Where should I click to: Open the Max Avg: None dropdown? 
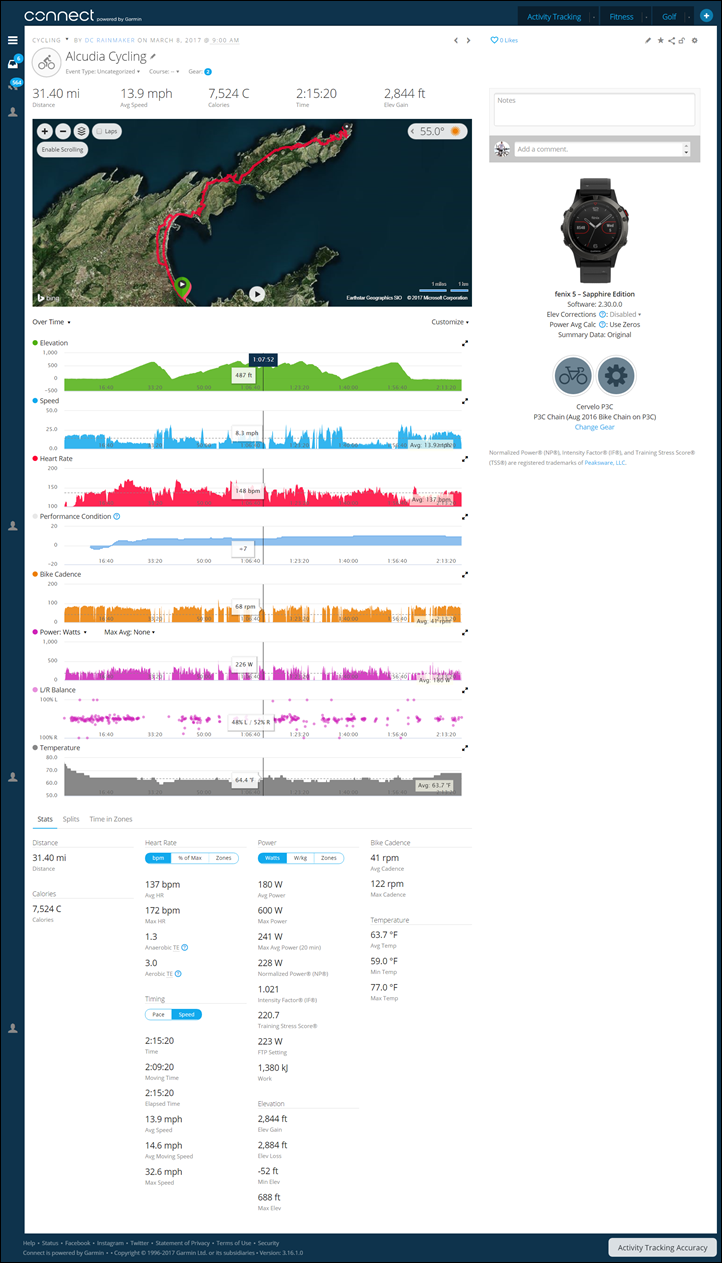[x=130, y=632]
